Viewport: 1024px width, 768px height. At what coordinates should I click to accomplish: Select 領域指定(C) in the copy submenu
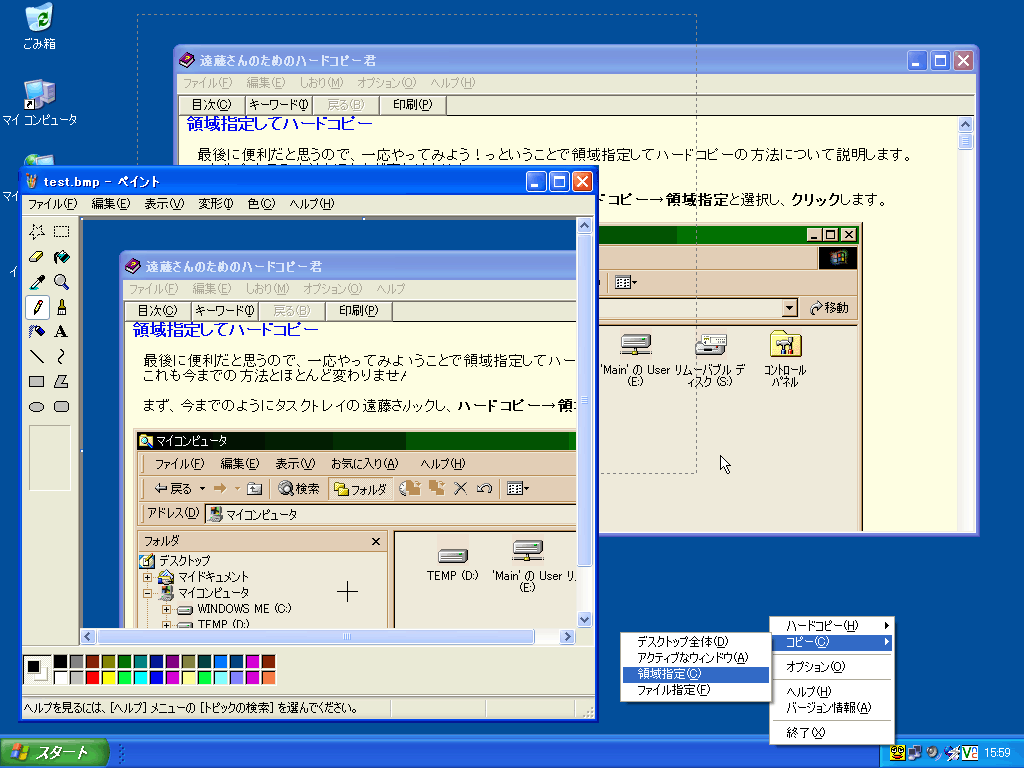tap(696, 674)
